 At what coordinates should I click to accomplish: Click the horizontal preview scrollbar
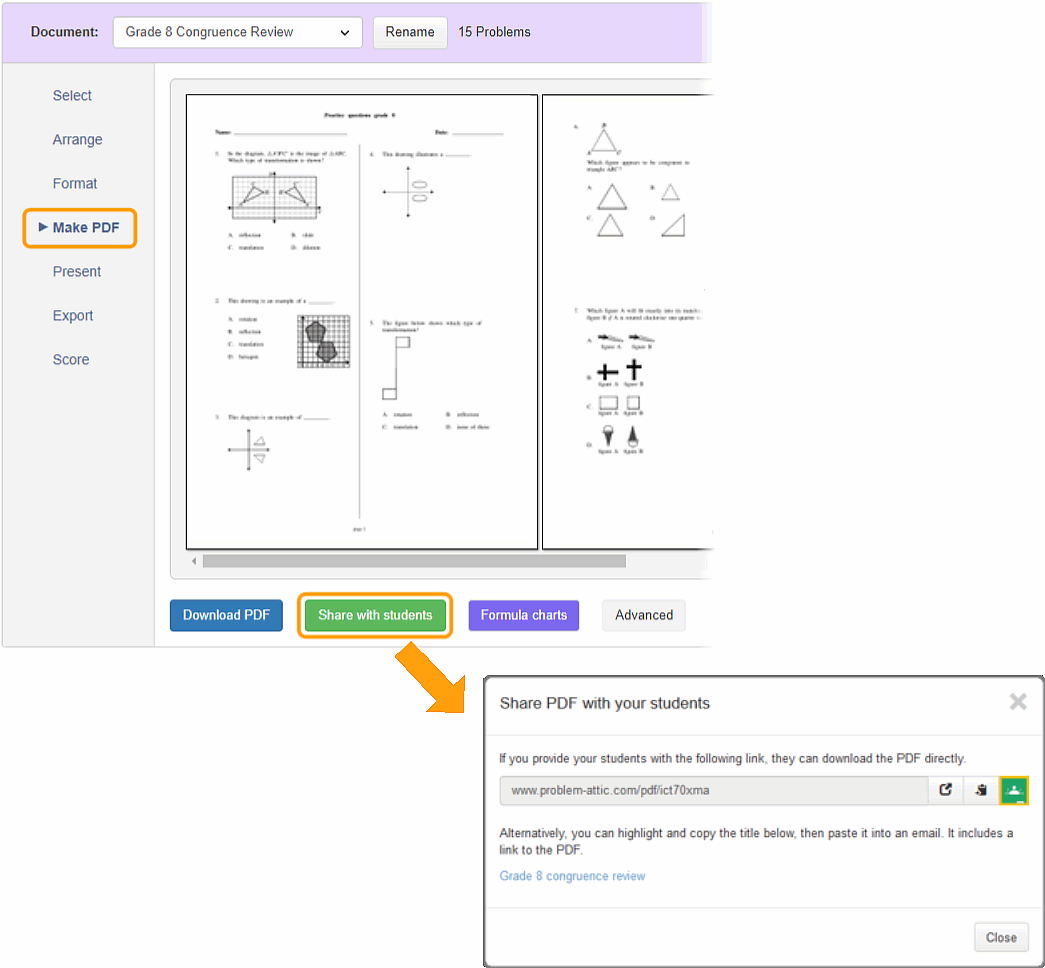tap(414, 561)
